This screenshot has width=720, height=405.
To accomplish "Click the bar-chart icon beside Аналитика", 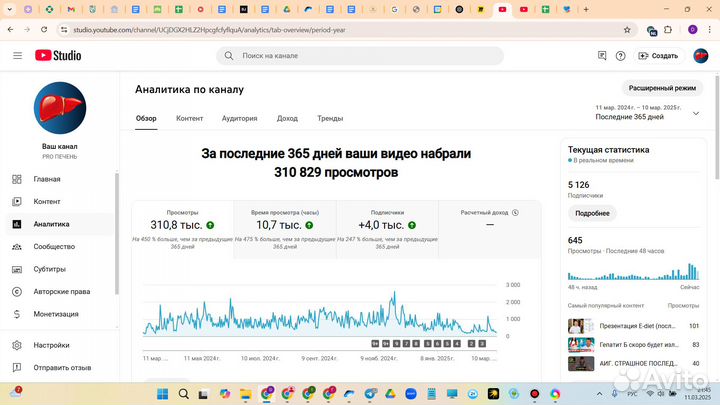I will tap(17, 224).
